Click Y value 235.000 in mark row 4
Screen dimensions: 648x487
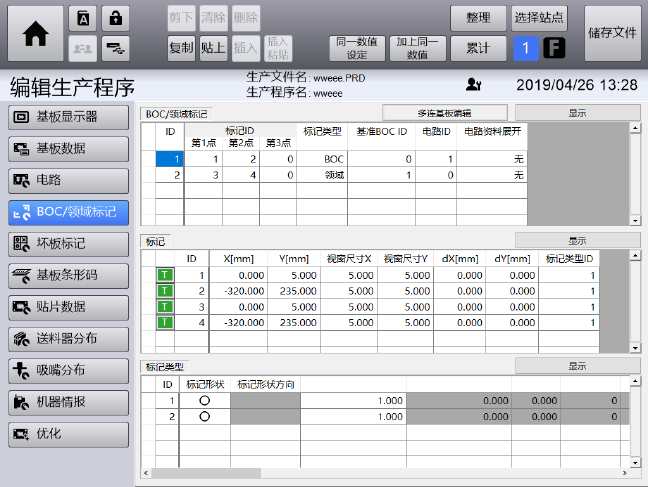(x=294, y=322)
